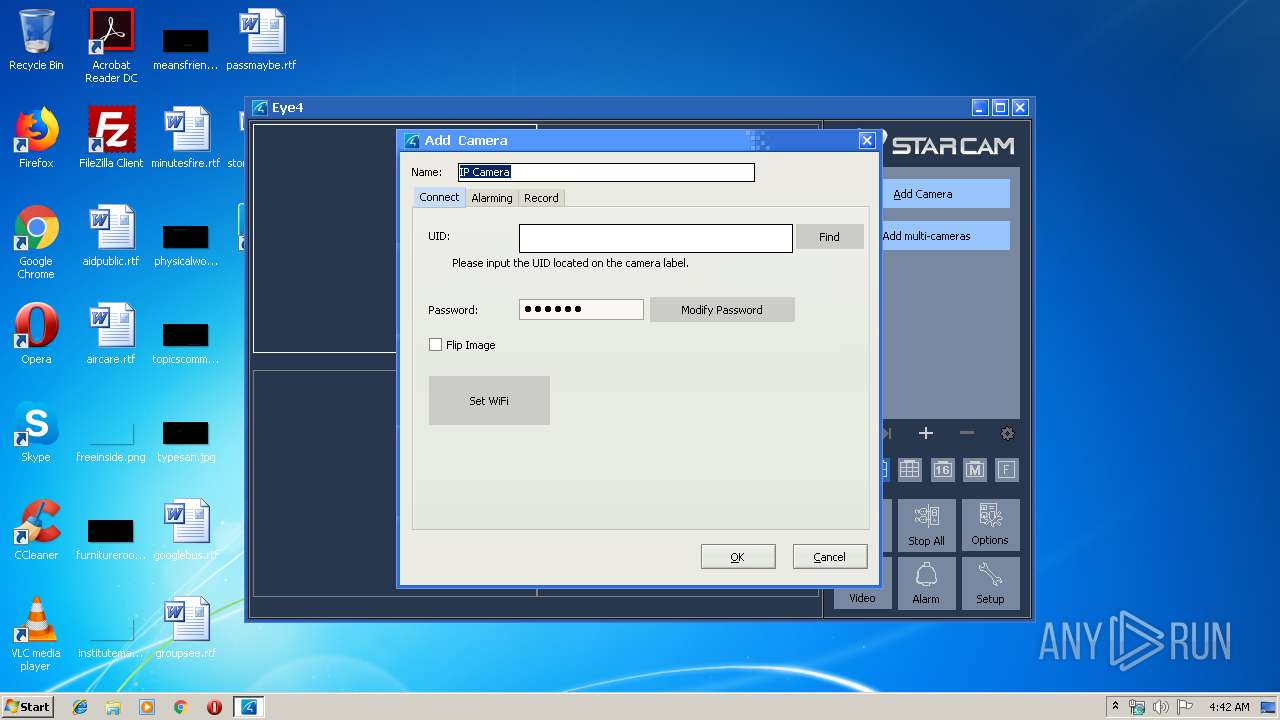Click the minus remove-camera icon in Eye4 panel
Image resolution: width=1280 pixels, height=720 pixels.
click(966, 433)
